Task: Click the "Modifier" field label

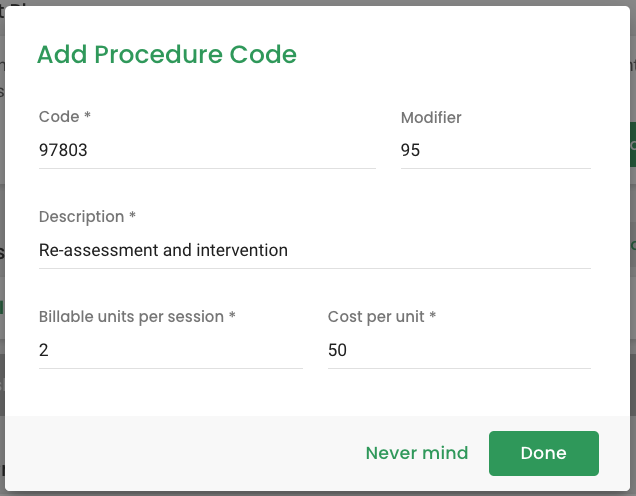Action: [x=431, y=118]
